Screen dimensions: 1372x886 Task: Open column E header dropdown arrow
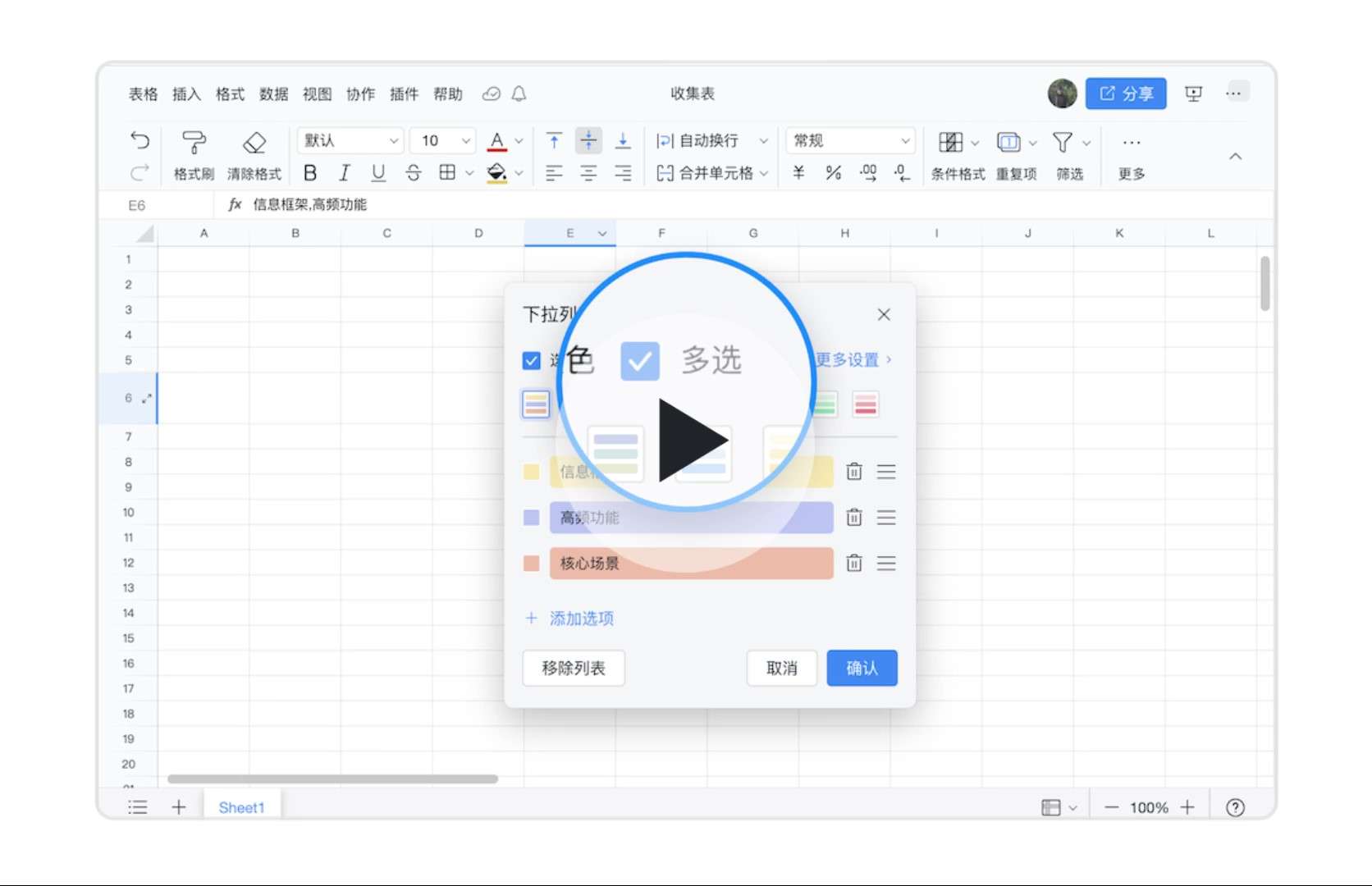(x=602, y=234)
